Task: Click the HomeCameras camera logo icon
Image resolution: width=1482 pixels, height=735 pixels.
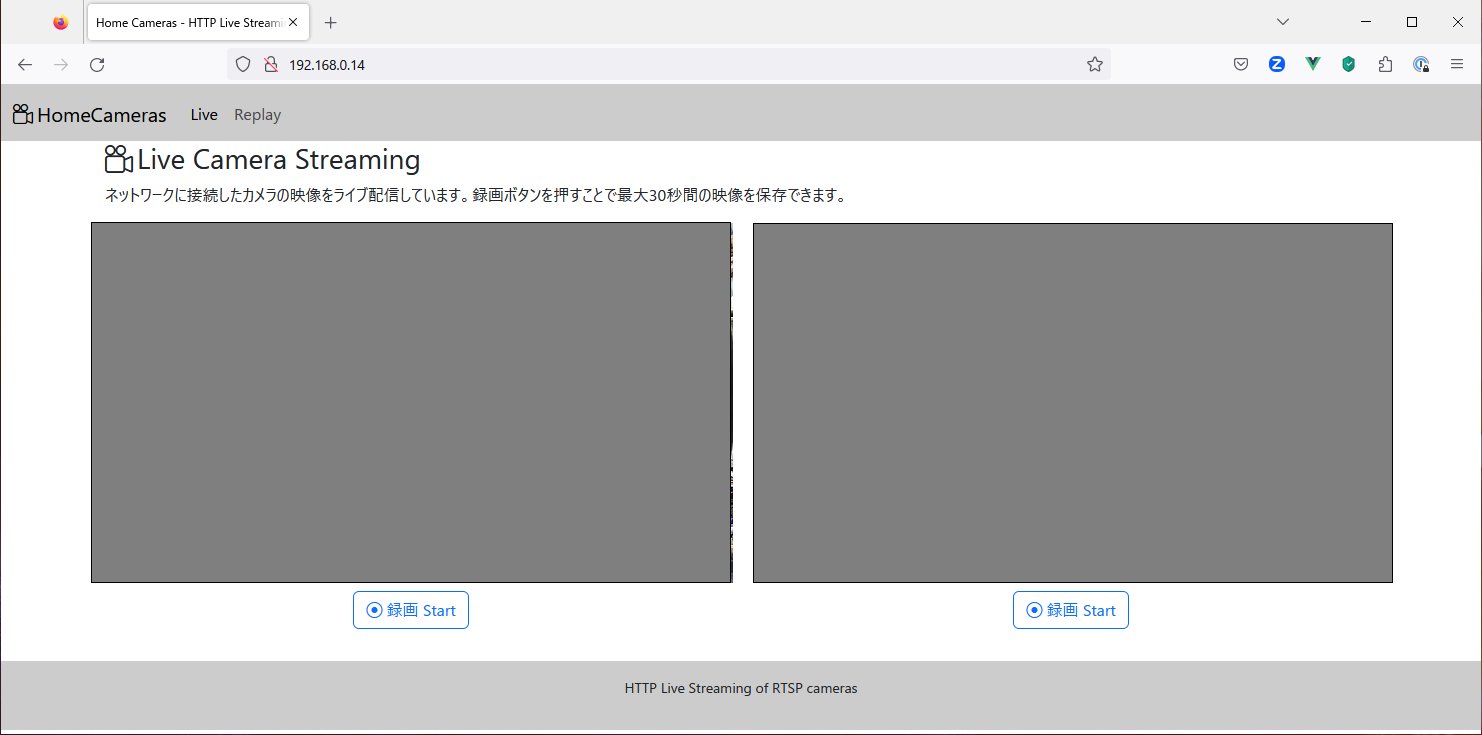Action: pyautogui.click(x=20, y=114)
